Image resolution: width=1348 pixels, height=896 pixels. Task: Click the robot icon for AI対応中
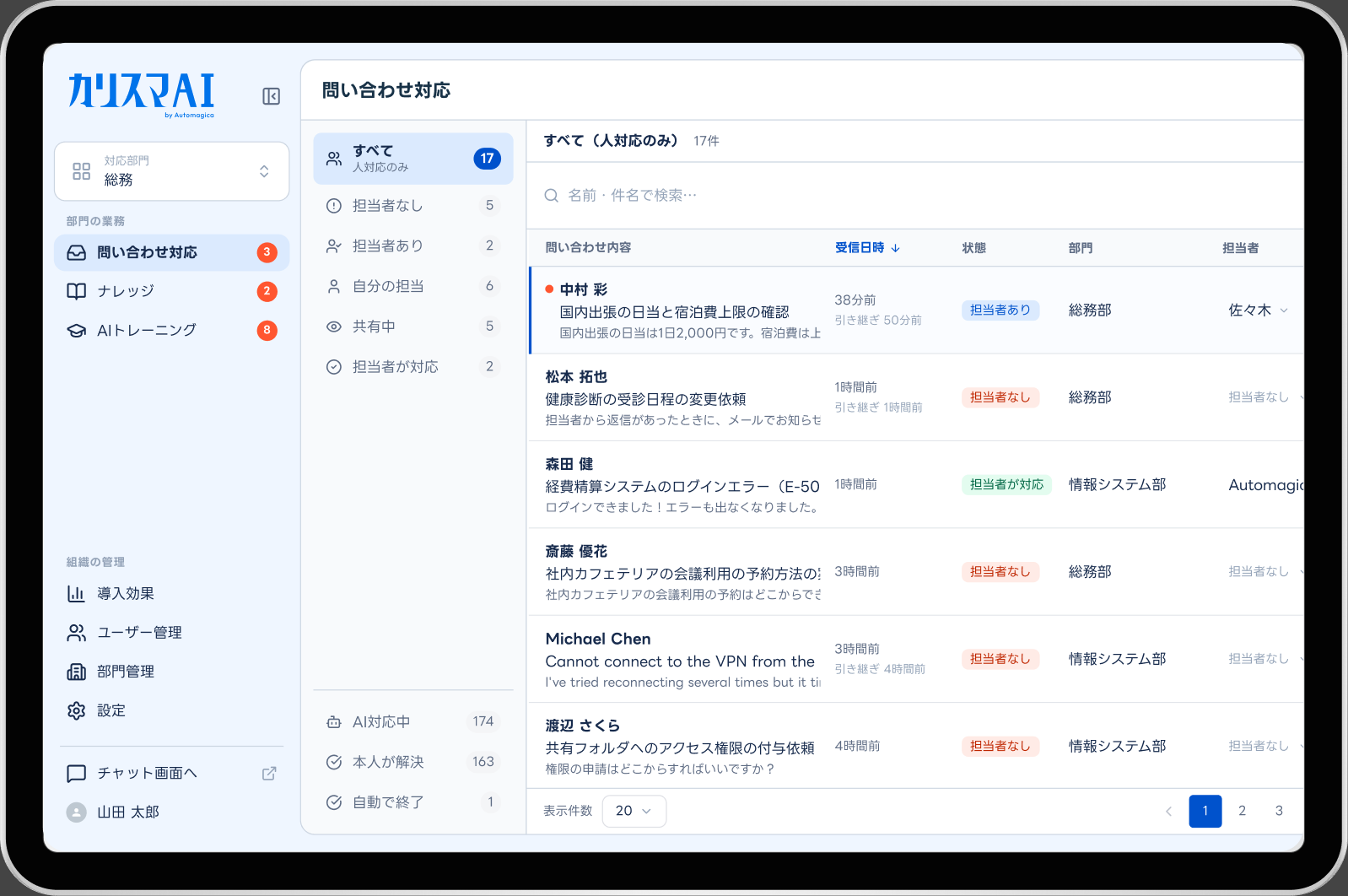pos(334,722)
